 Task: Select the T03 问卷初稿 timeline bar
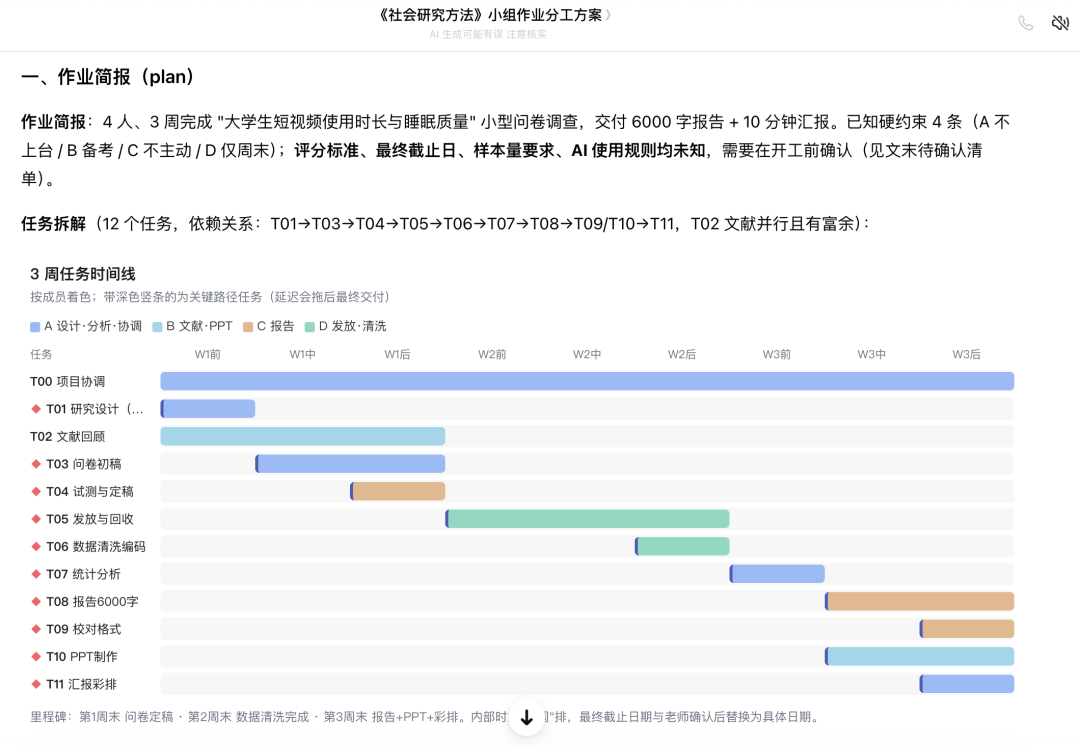click(350, 464)
